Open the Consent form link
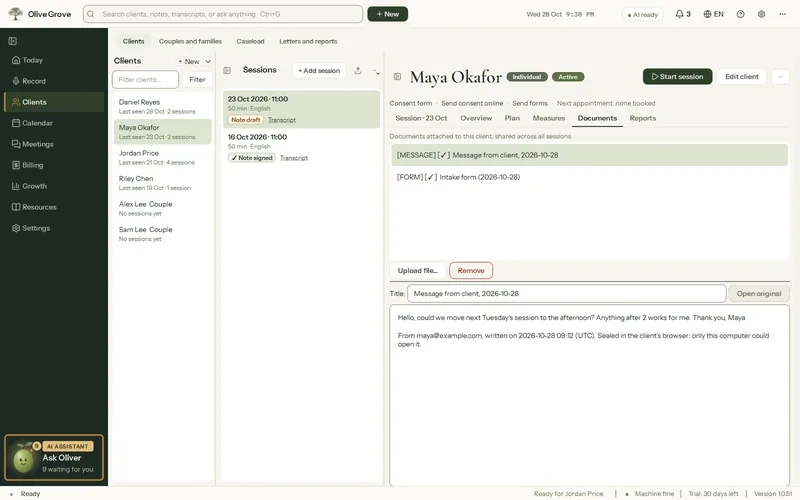The width and height of the screenshot is (800, 500). [410, 103]
